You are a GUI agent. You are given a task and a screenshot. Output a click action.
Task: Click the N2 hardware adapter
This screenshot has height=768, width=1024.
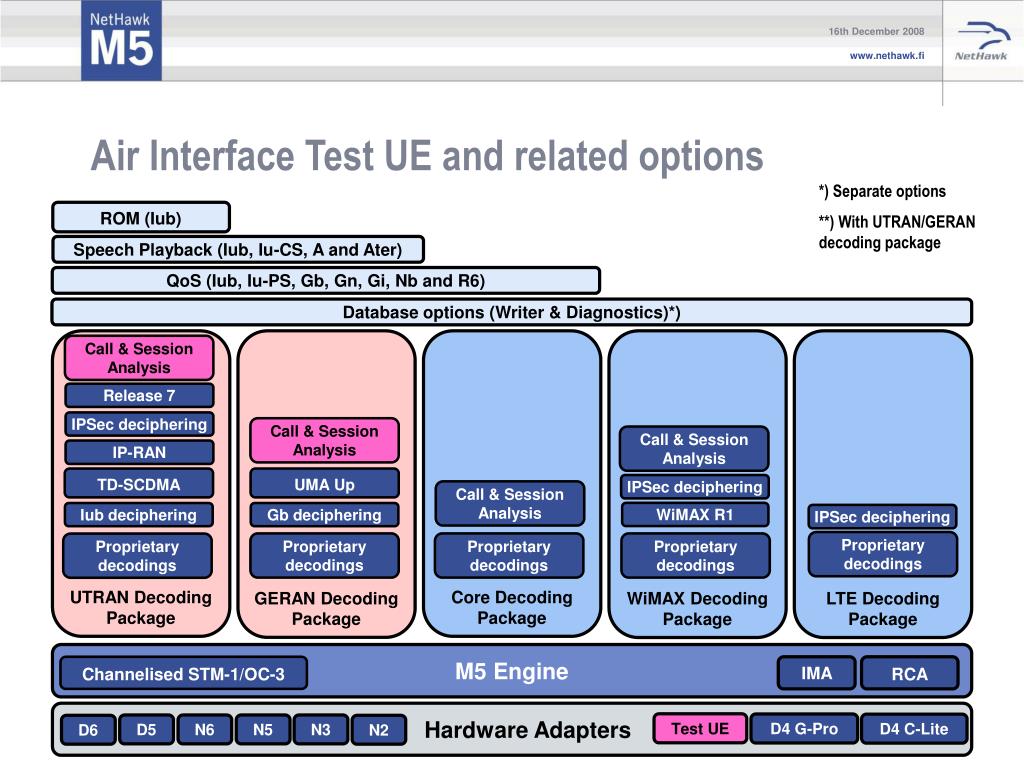point(379,729)
